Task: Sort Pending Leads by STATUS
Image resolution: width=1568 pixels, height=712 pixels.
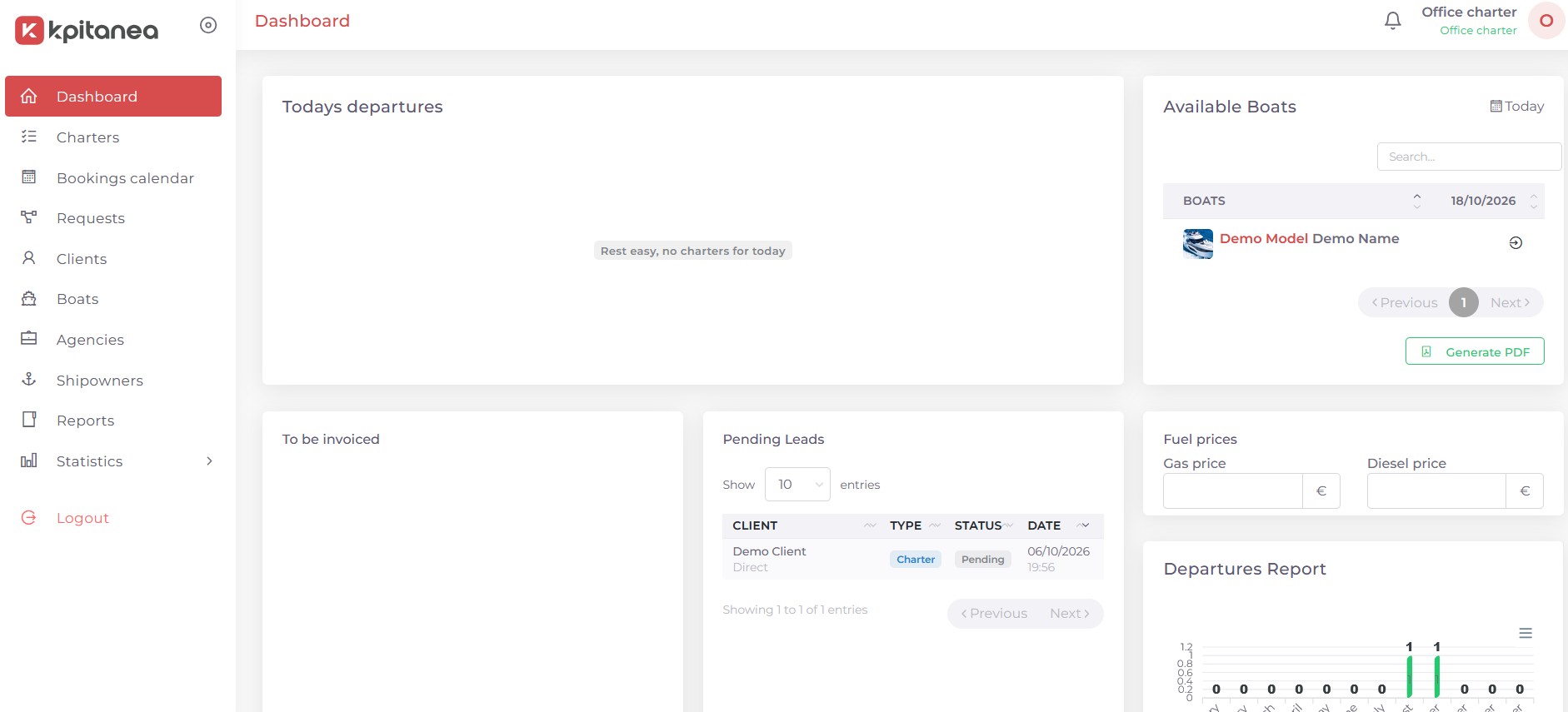Action: (x=982, y=525)
